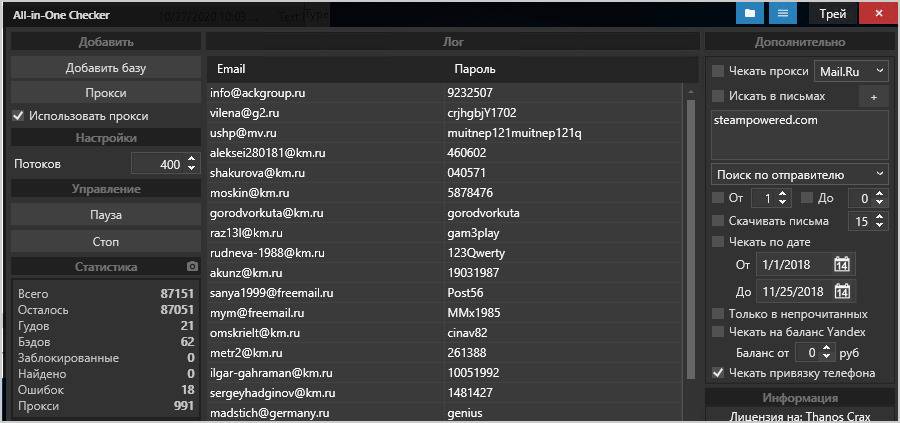900x423 pixels.
Task: Enable Чекать по дате checkbox
Action: (x=717, y=242)
